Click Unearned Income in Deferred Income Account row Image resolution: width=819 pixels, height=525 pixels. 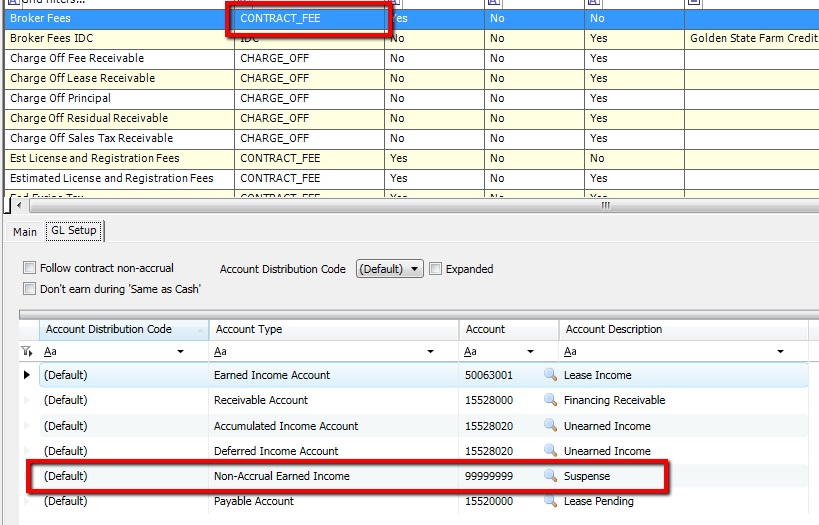607,451
